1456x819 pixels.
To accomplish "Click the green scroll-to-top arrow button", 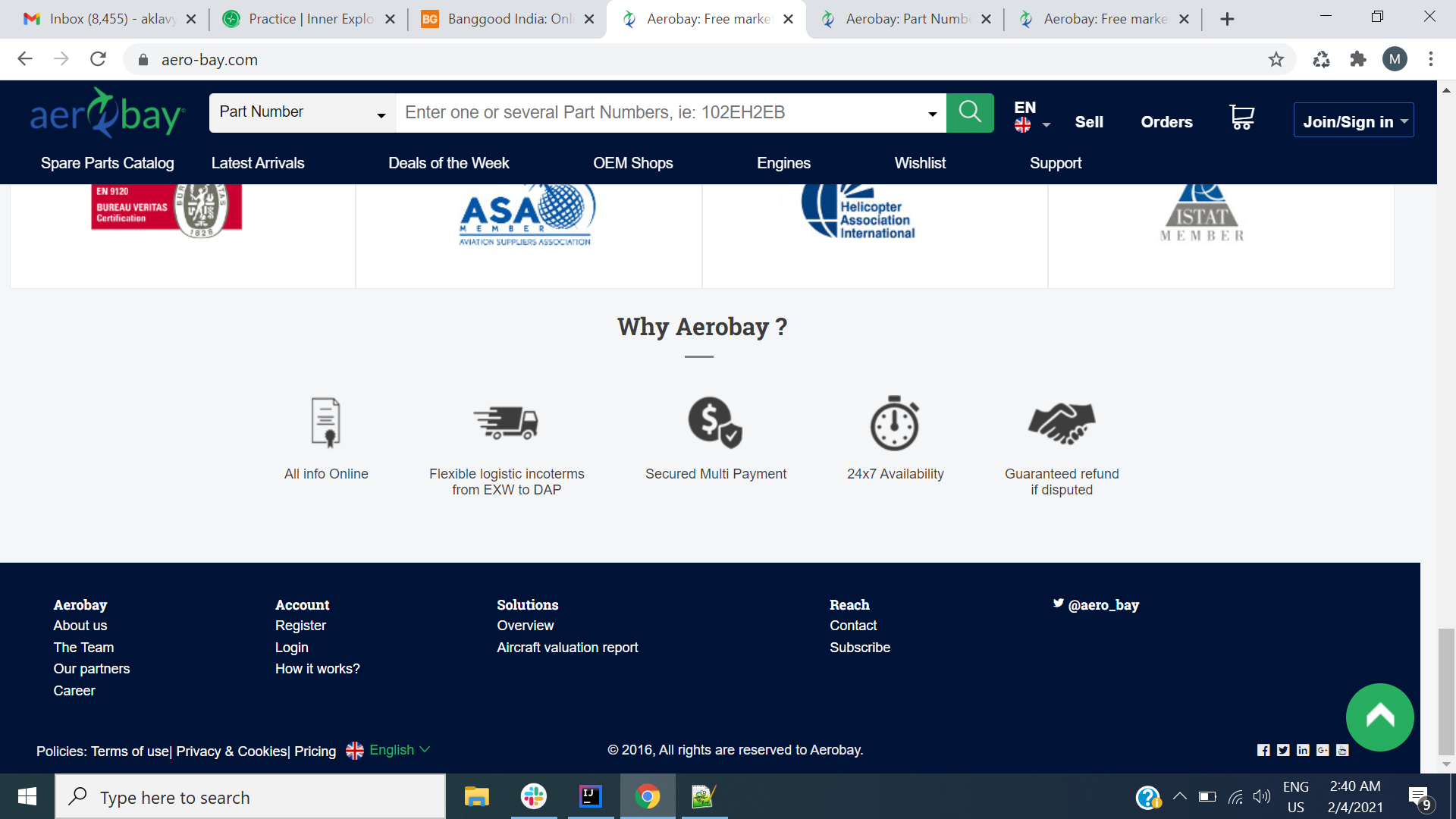I will coord(1379,717).
